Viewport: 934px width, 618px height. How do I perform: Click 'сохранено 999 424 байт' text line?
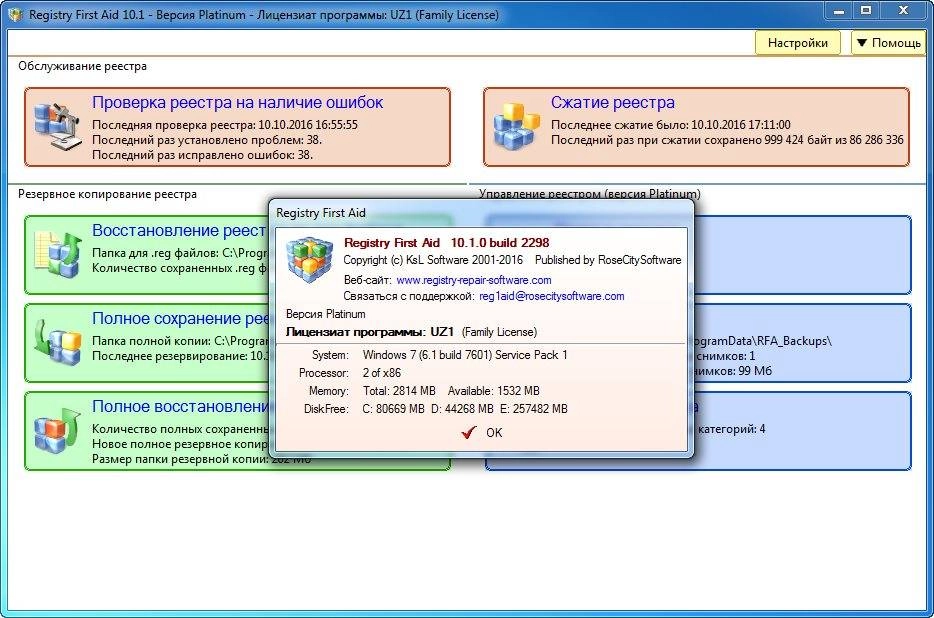727,140
